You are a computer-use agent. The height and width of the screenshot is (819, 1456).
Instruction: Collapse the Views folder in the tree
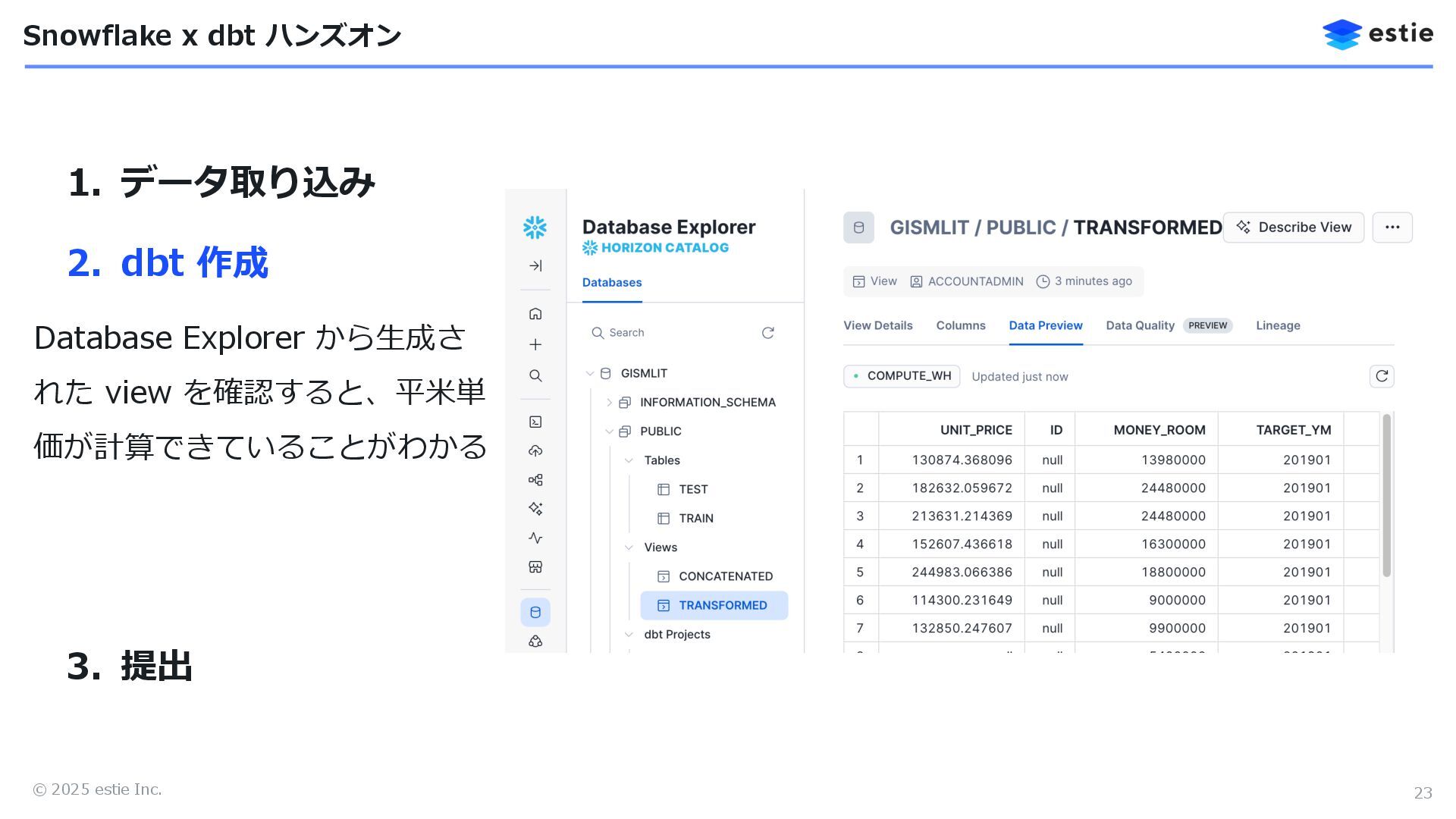[629, 548]
